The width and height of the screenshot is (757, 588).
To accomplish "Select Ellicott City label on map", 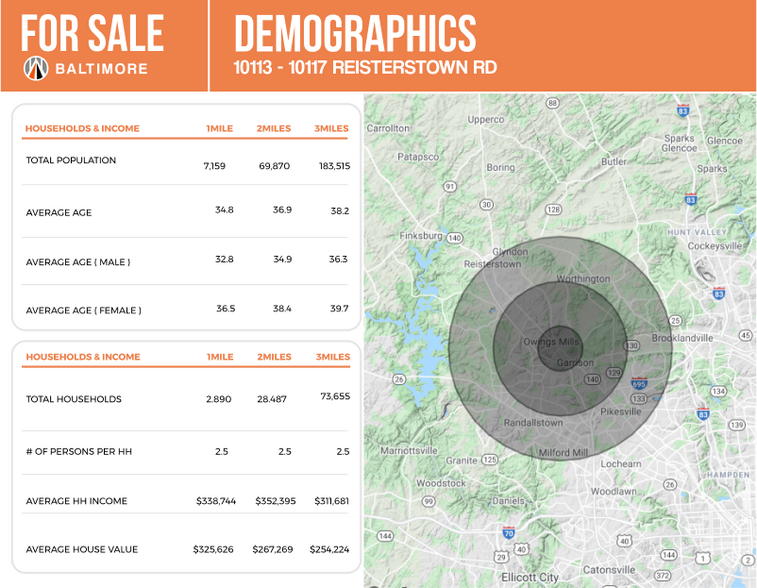I will click(529, 577).
